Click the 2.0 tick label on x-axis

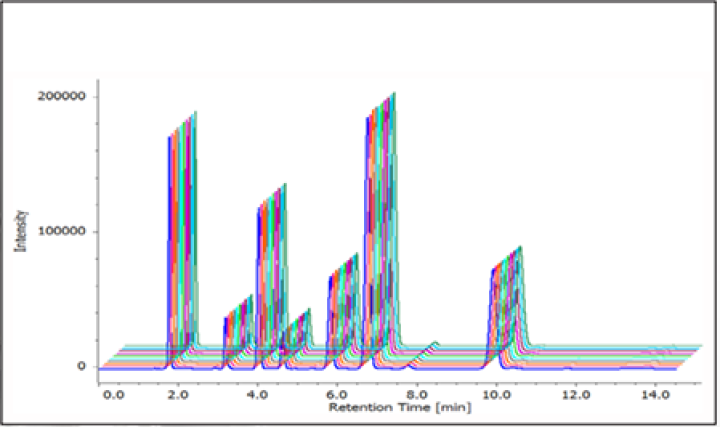tap(178, 393)
